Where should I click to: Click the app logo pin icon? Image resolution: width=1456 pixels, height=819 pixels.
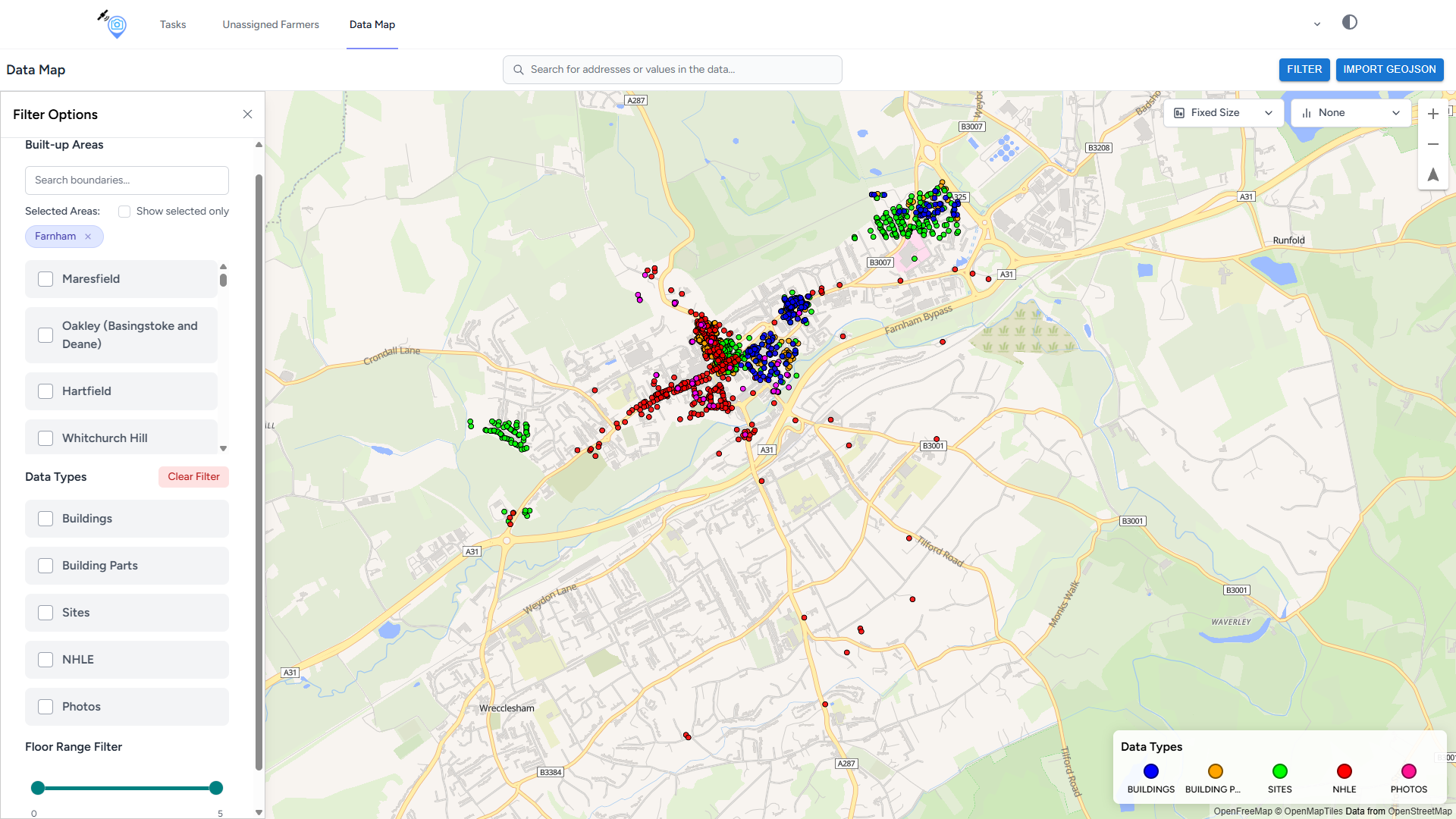point(115,24)
